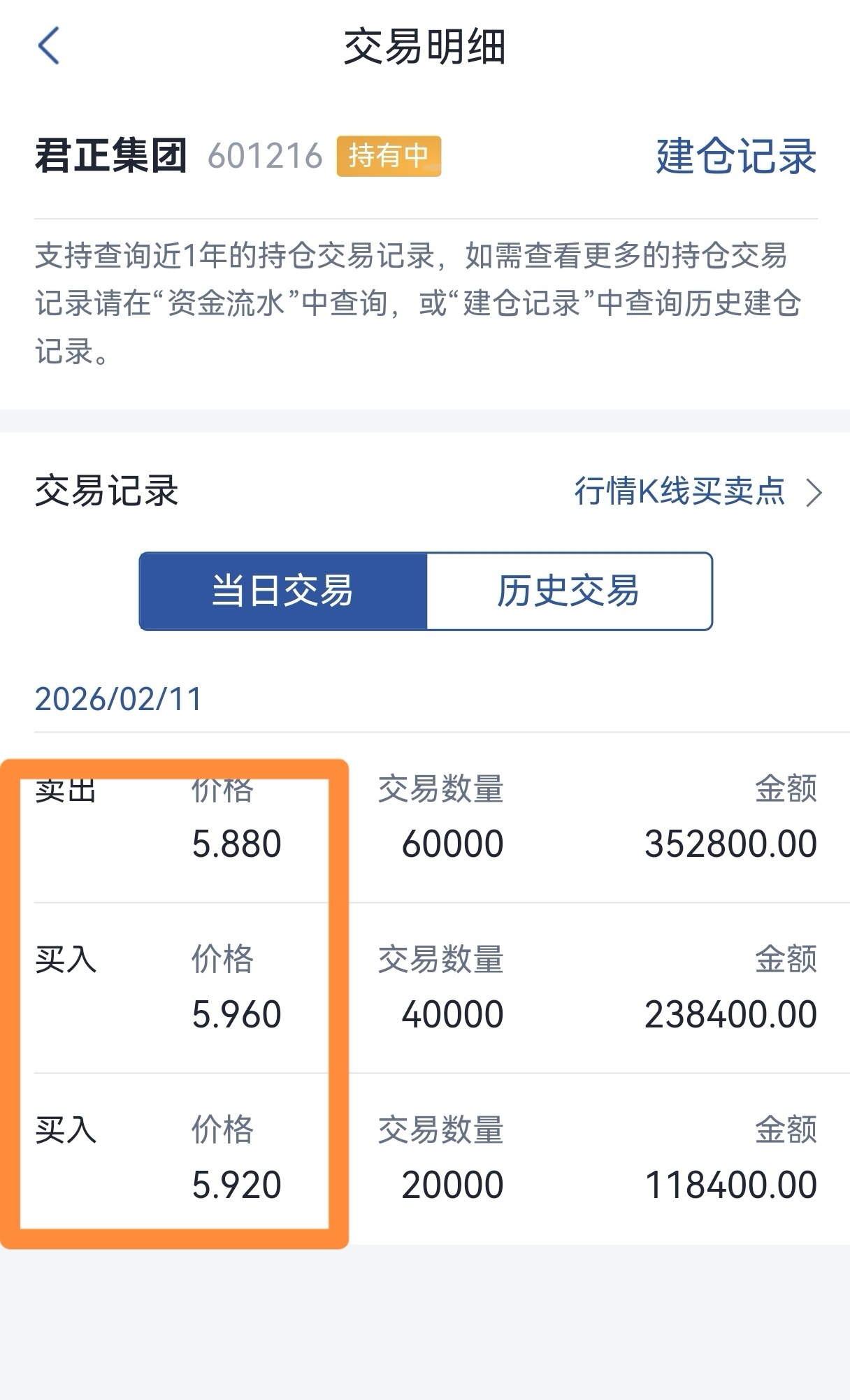Tap the date 2026/02/11

[118, 699]
